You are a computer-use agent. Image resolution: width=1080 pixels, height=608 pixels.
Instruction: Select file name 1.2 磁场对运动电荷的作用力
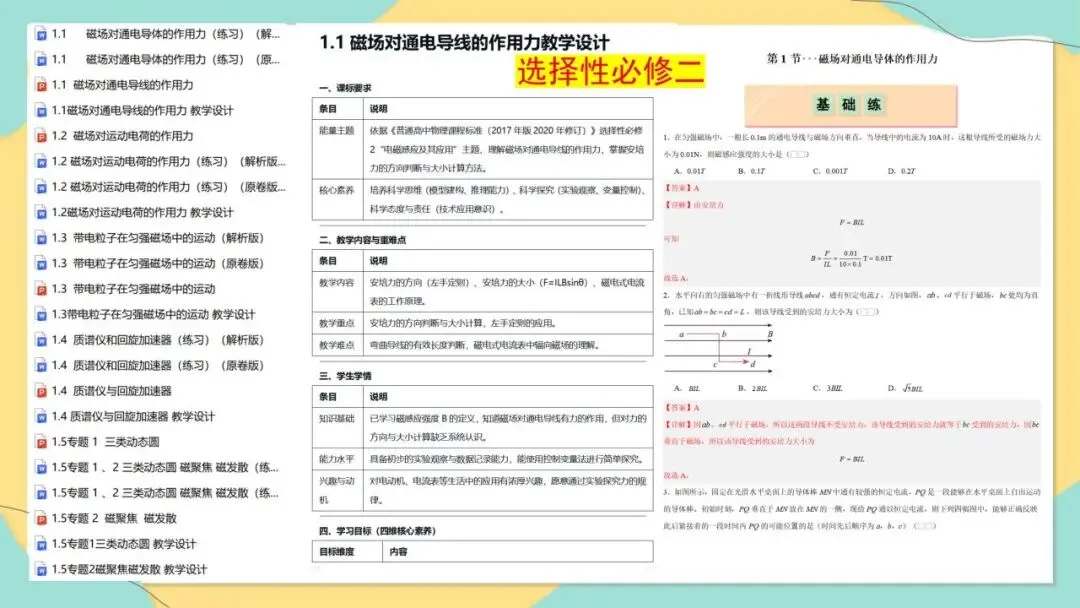(x=123, y=136)
